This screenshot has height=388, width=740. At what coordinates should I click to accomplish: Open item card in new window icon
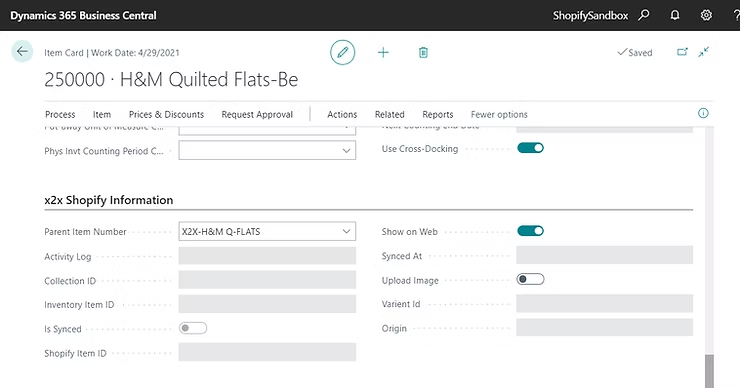682,52
